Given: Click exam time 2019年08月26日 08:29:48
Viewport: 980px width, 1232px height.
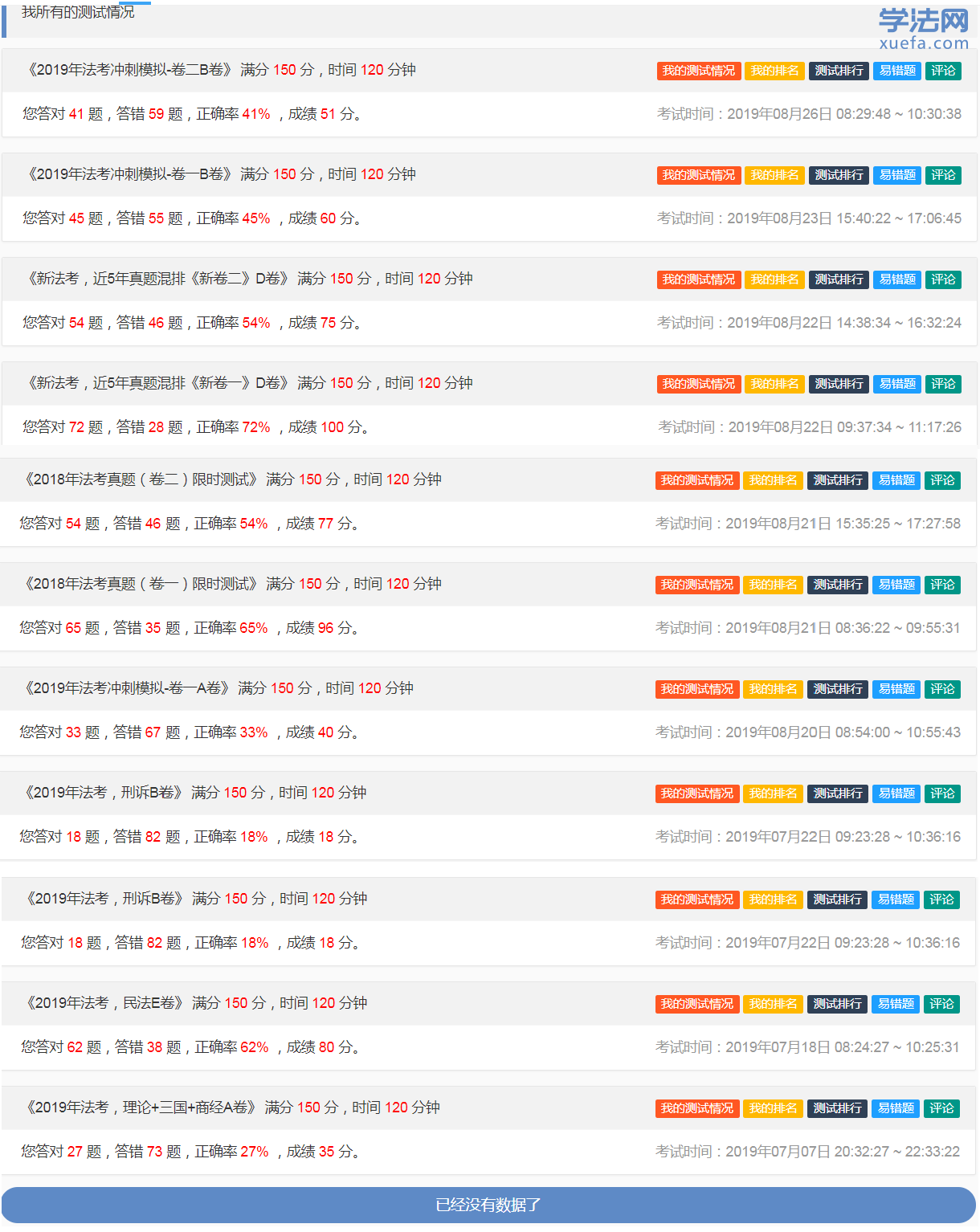Looking at the screenshot, I should pos(809,114).
